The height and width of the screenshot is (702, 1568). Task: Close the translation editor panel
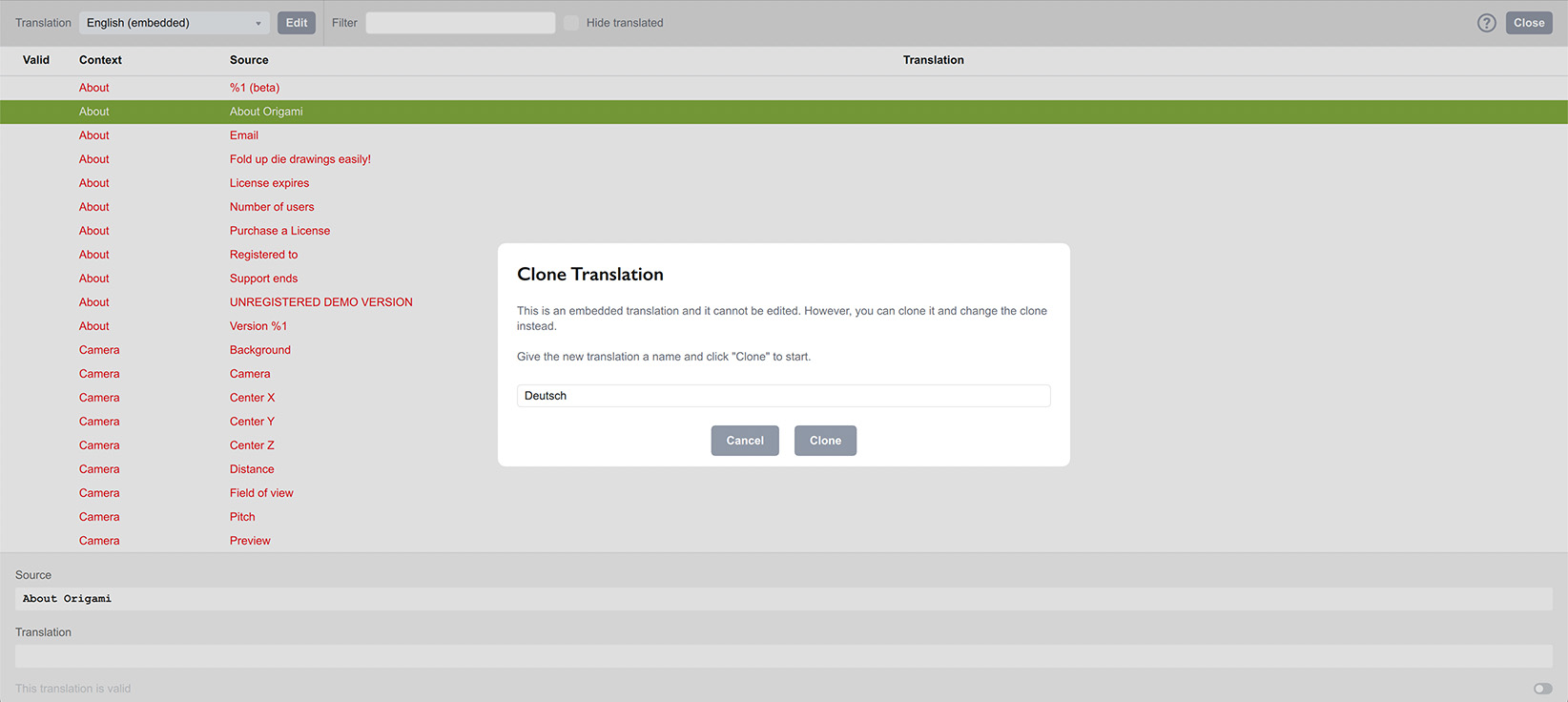click(1528, 23)
